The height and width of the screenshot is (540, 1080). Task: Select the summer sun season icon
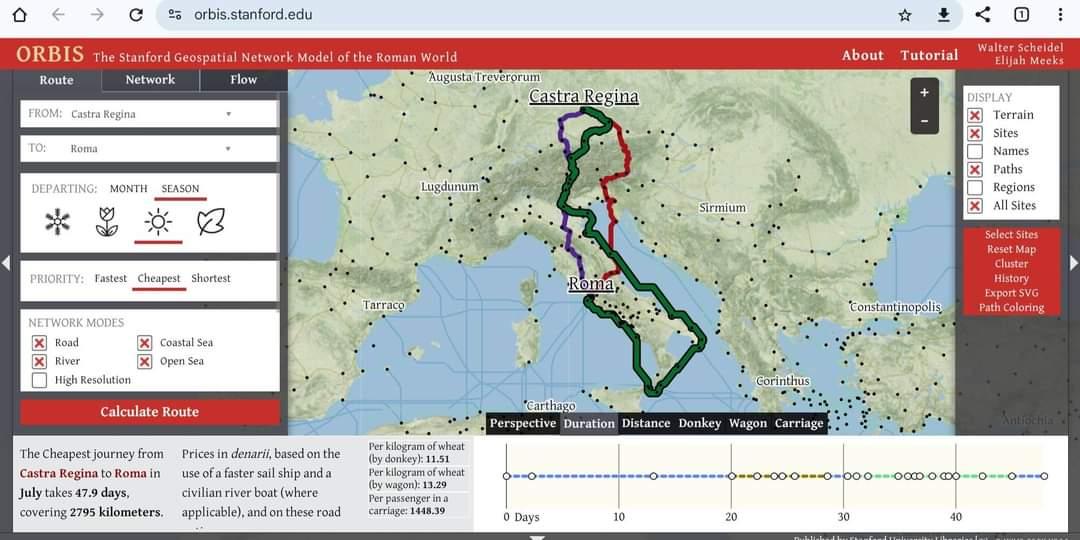tap(158, 222)
